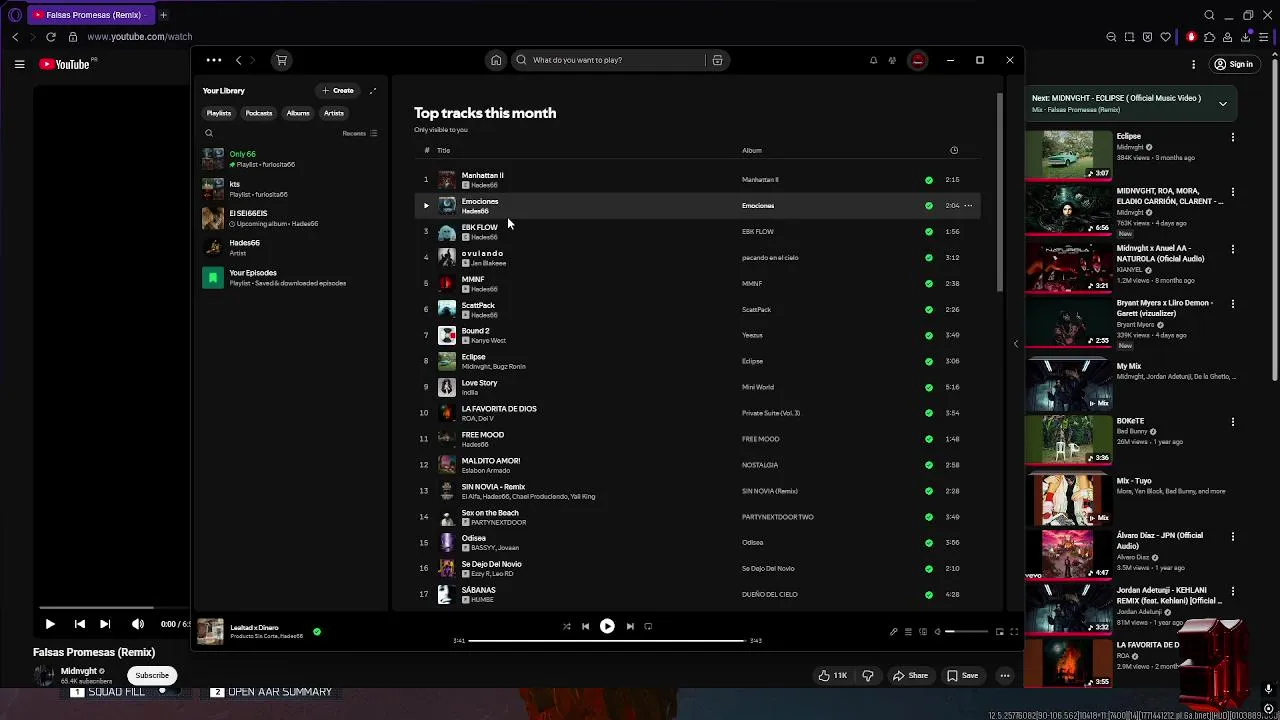Toggle saved checkmark for SÁBANAS

(929, 594)
